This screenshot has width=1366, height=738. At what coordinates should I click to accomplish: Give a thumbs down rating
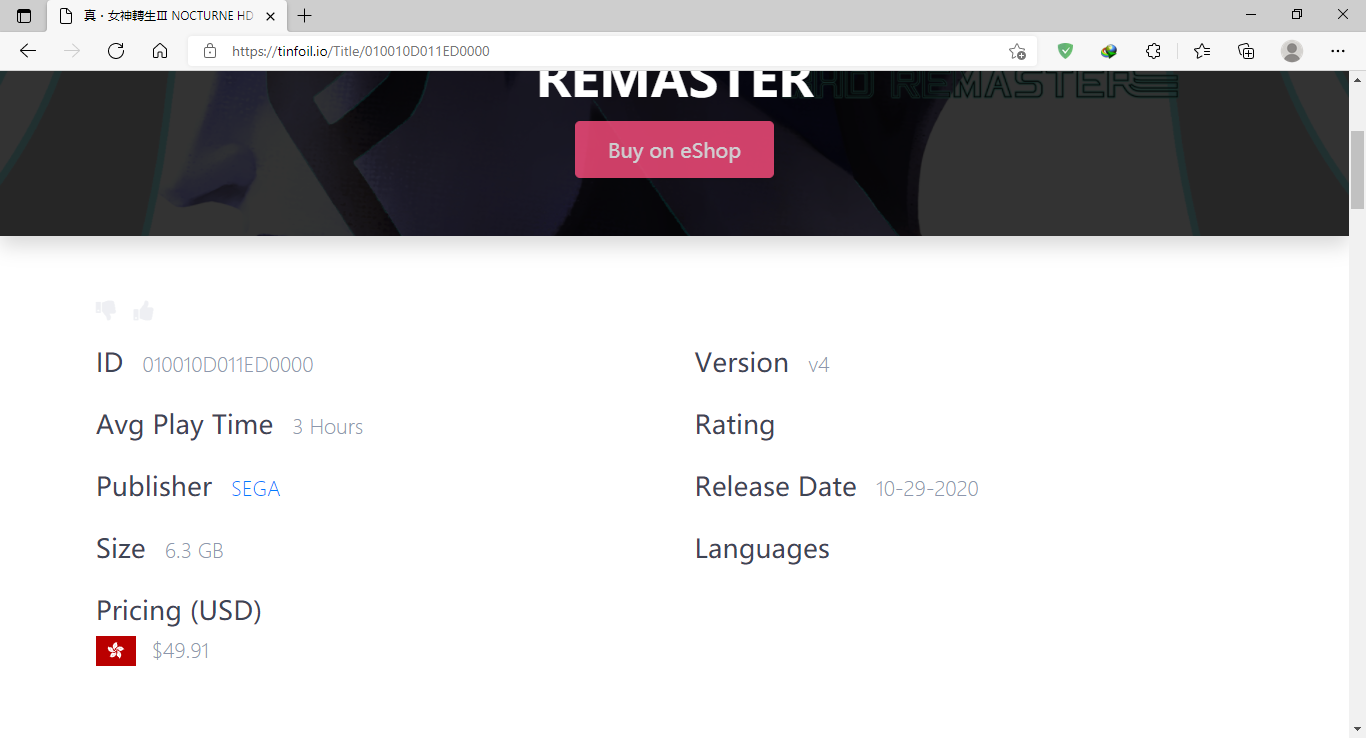[106, 311]
